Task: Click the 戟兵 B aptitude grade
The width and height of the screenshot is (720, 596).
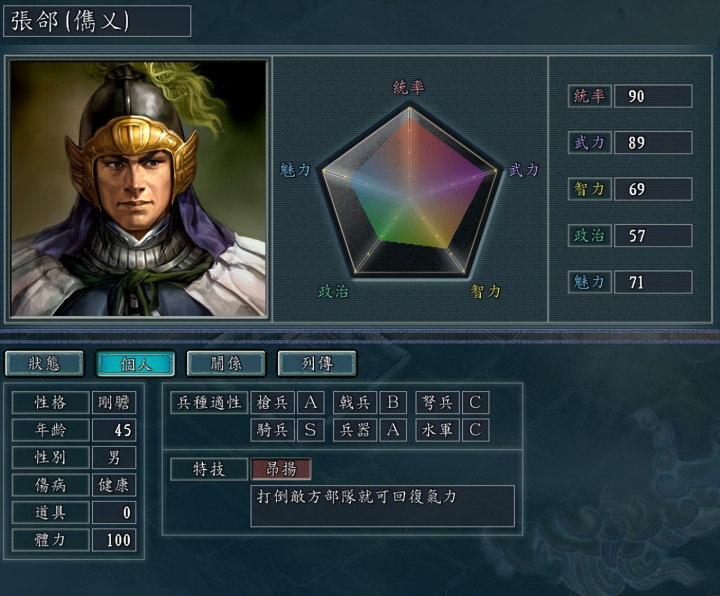Action: coord(393,402)
